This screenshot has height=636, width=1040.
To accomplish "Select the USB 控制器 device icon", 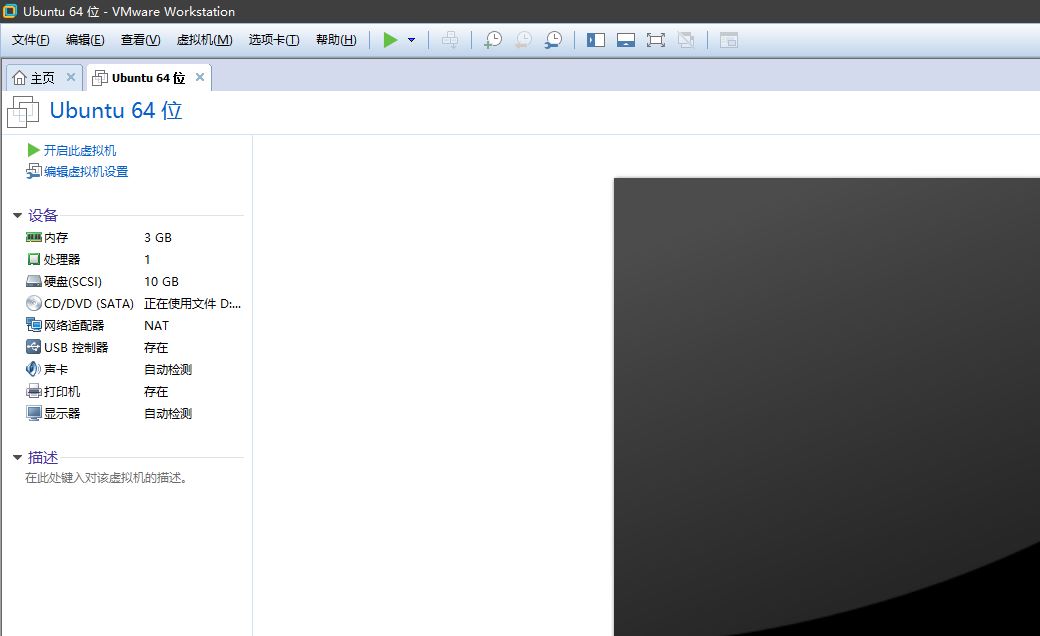I will 34,347.
